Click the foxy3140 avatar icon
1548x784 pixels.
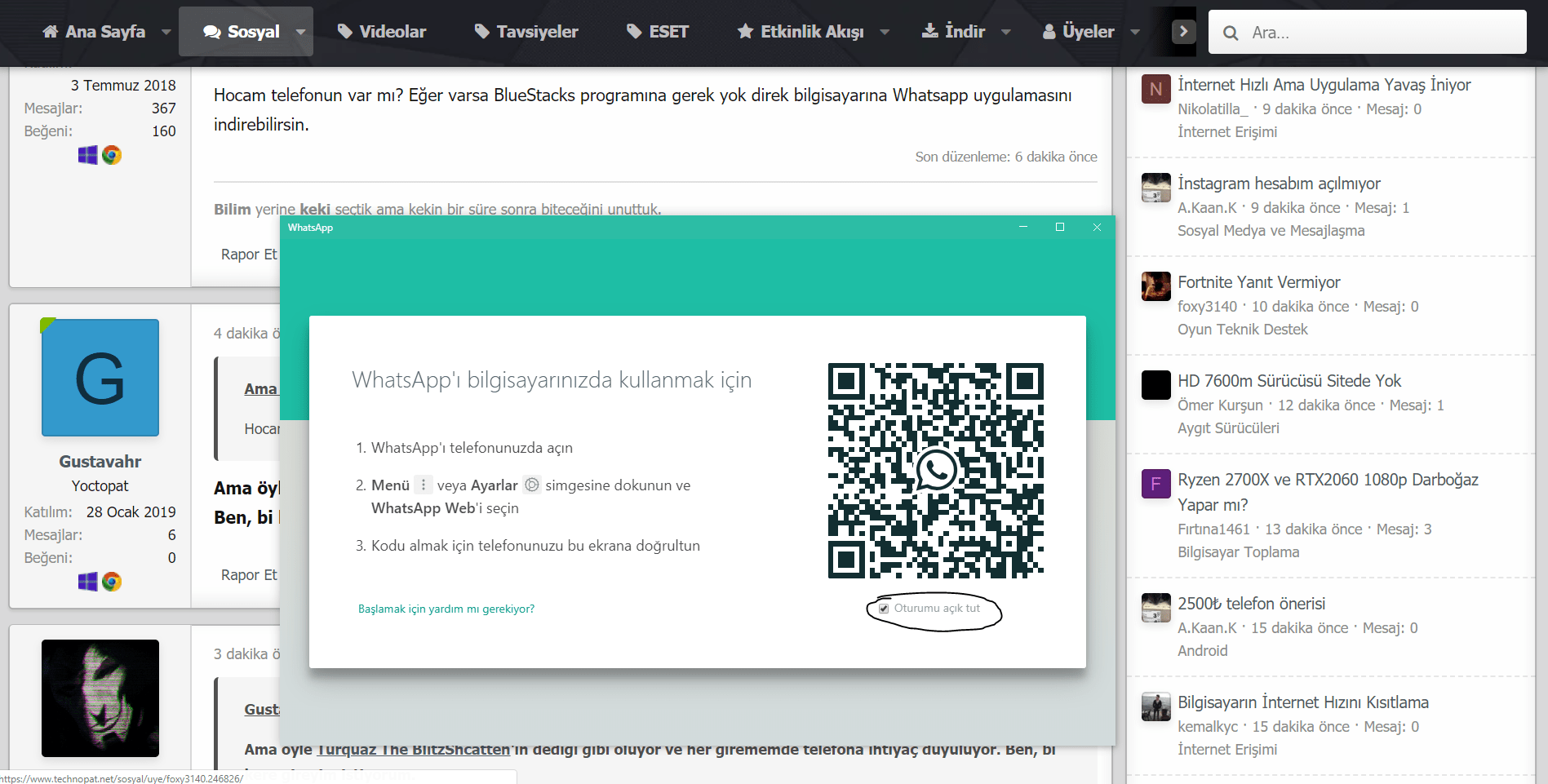coord(1155,286)
